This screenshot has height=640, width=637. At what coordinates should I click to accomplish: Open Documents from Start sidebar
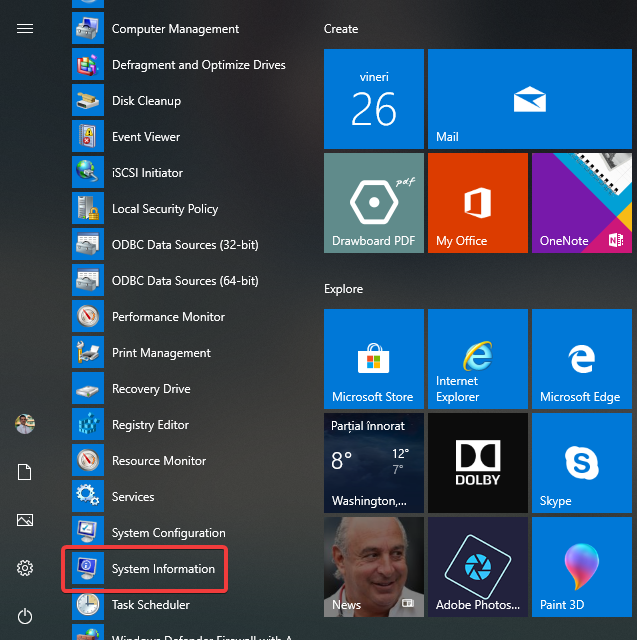(24, 472)
